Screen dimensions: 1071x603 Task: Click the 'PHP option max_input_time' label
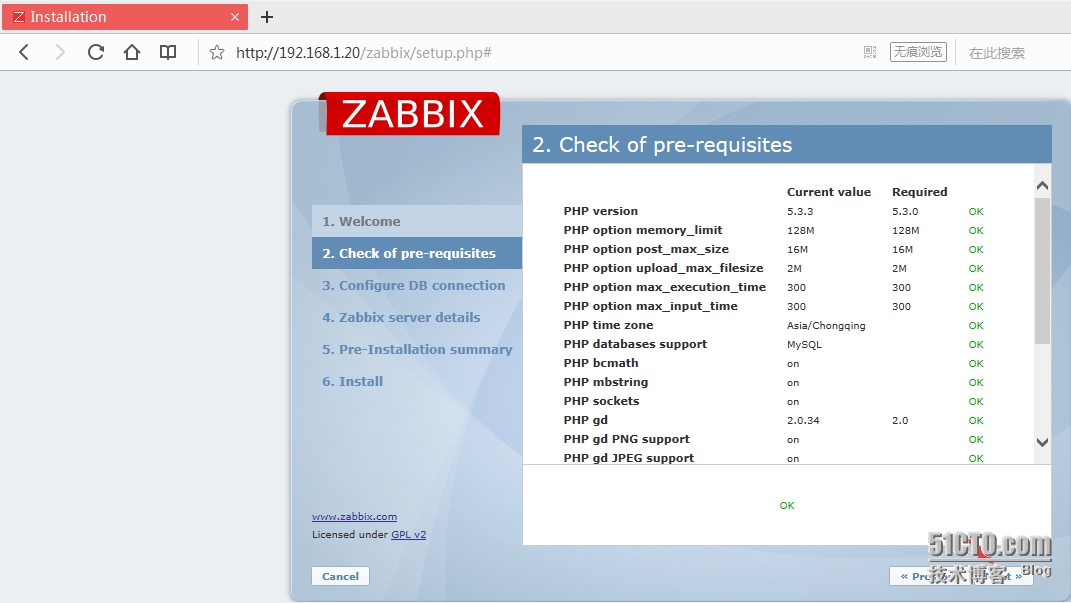650,306
